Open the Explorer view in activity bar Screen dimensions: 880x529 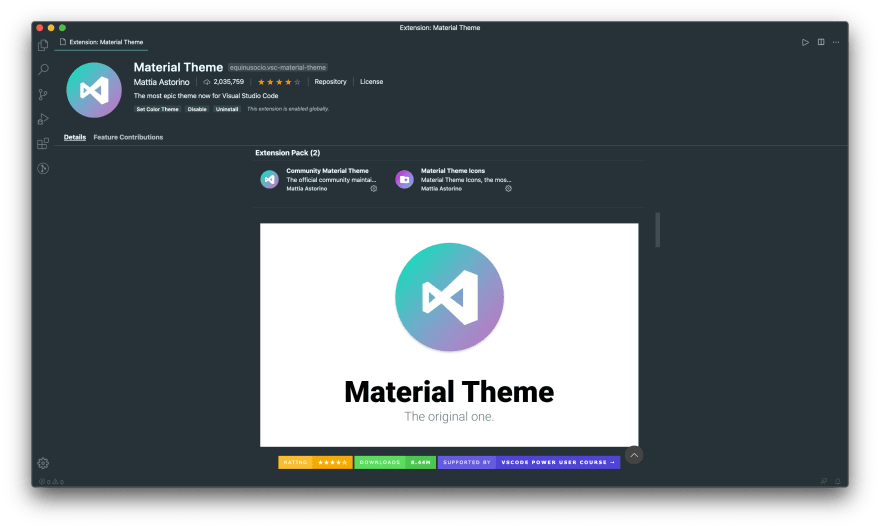pos(43,45)
